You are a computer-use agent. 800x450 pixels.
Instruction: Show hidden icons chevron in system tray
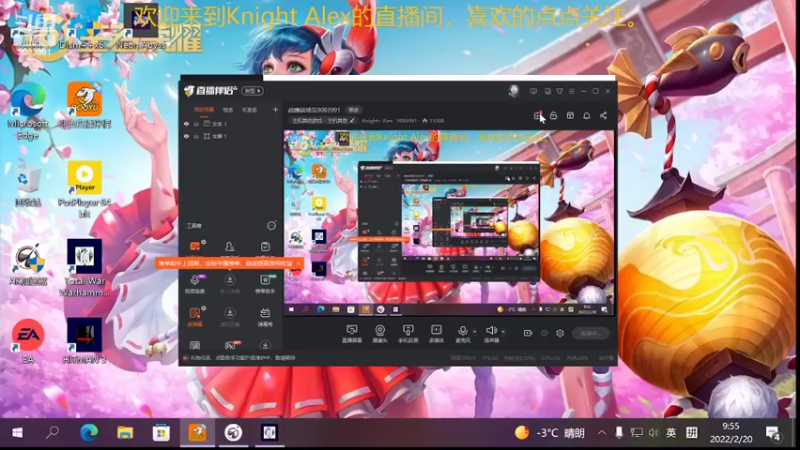click(602, 433)
